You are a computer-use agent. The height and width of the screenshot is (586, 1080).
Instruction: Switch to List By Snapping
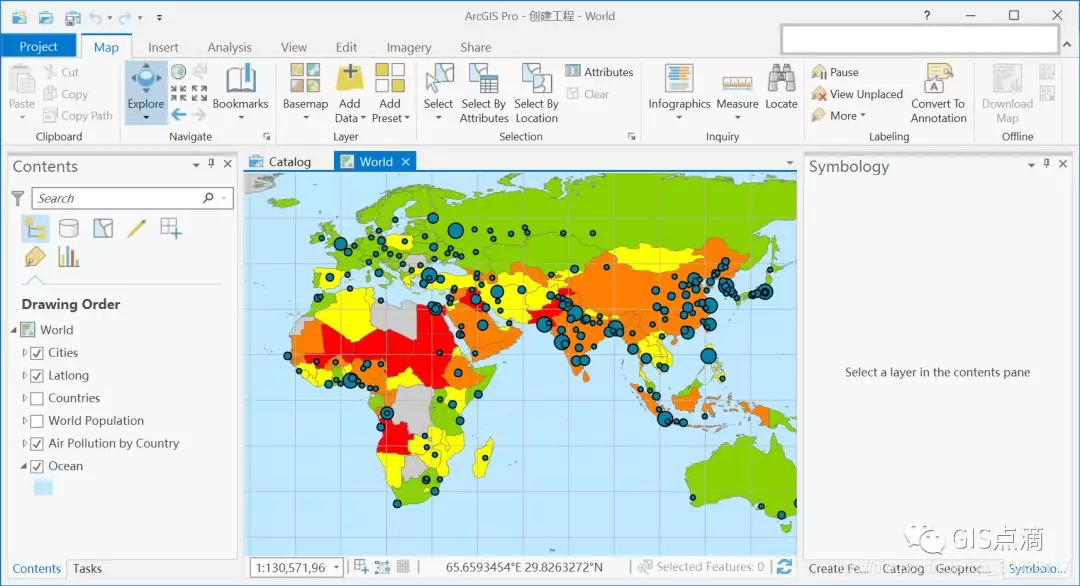point(171,228)
